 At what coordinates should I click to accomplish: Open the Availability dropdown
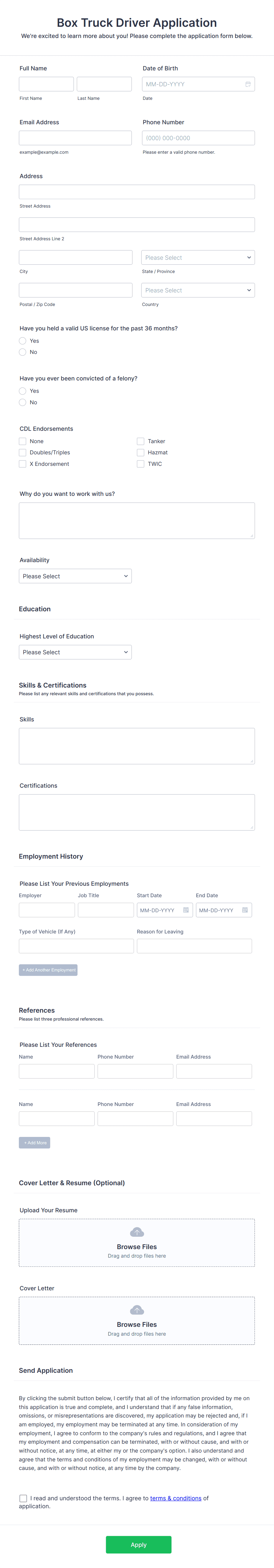coord(75,576)
